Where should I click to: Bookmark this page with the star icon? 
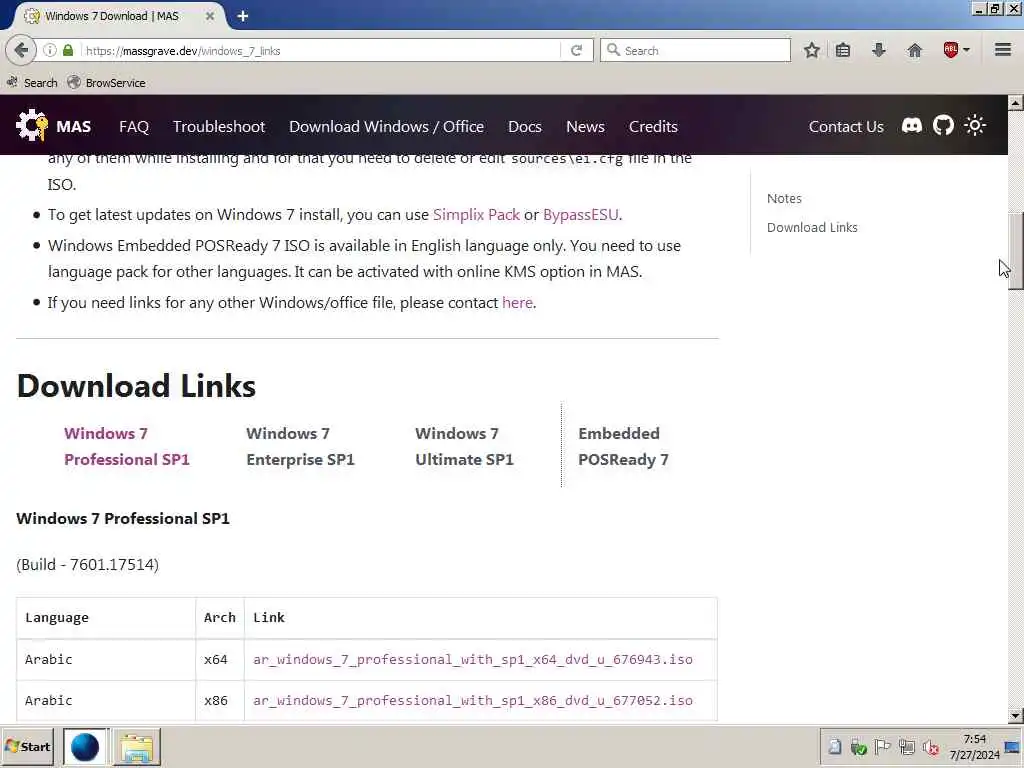(812, 50)
